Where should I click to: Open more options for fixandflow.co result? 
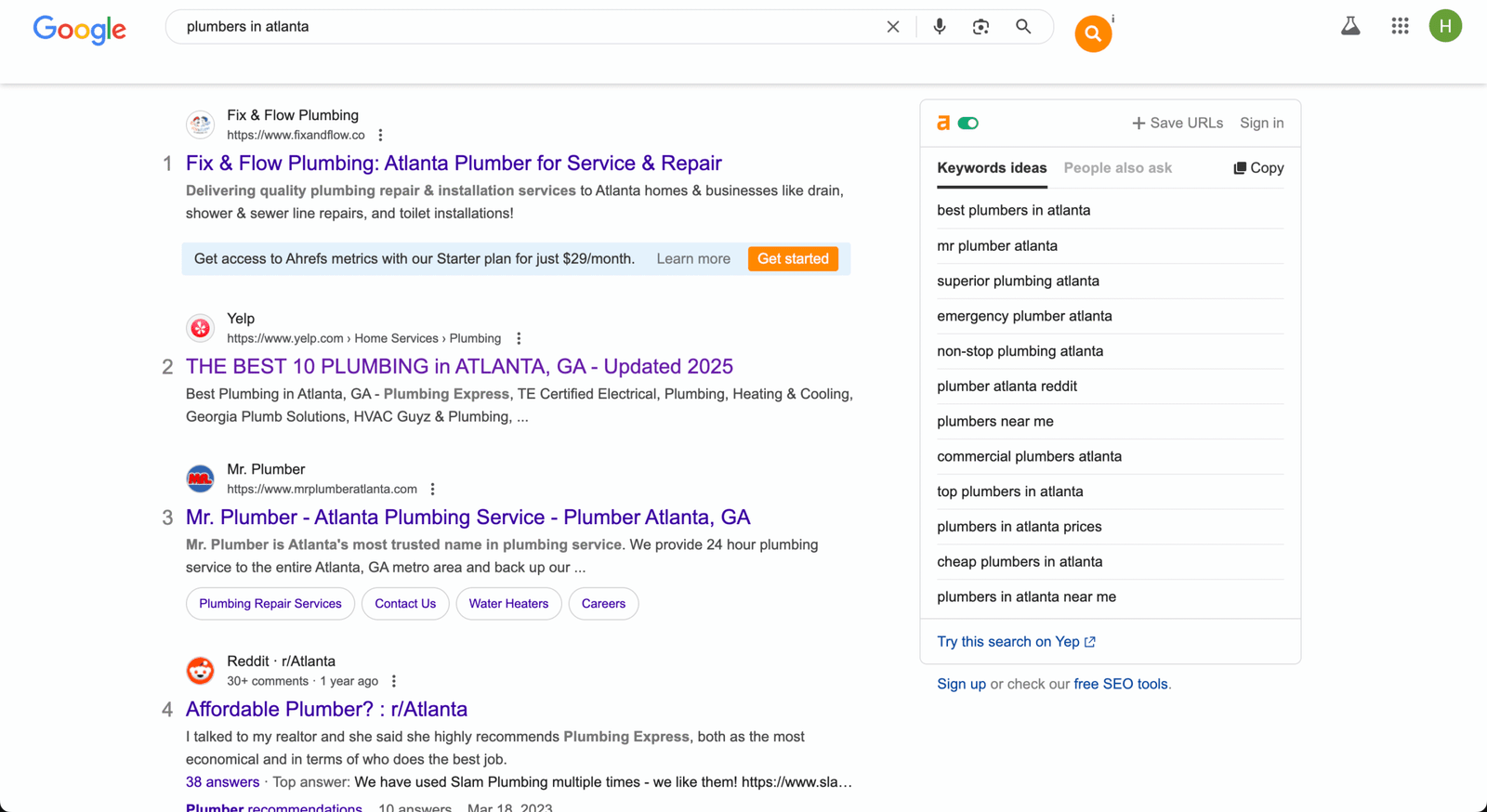pyautogui.click(x=380, y=136)
